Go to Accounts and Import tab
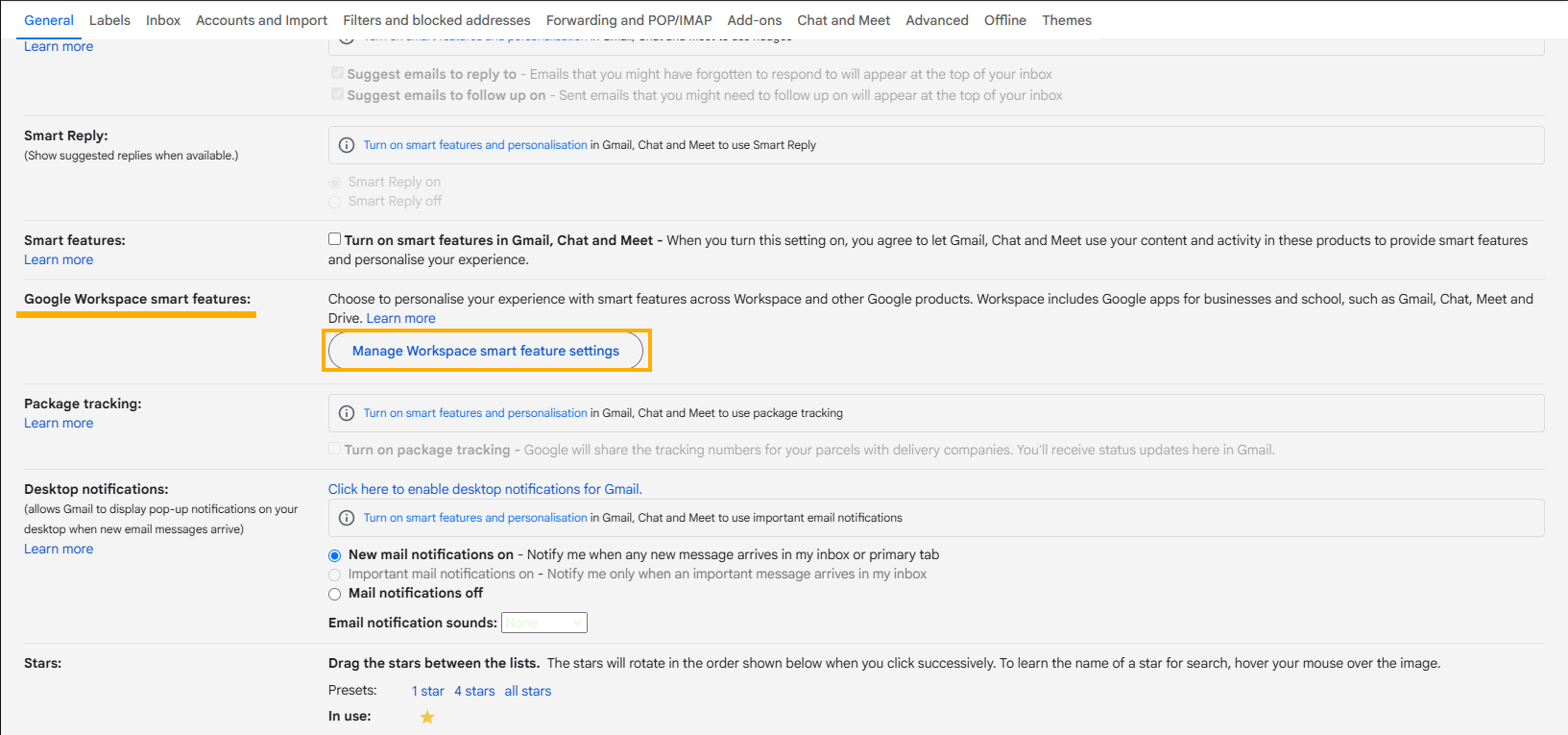 (x=261, y=20)
